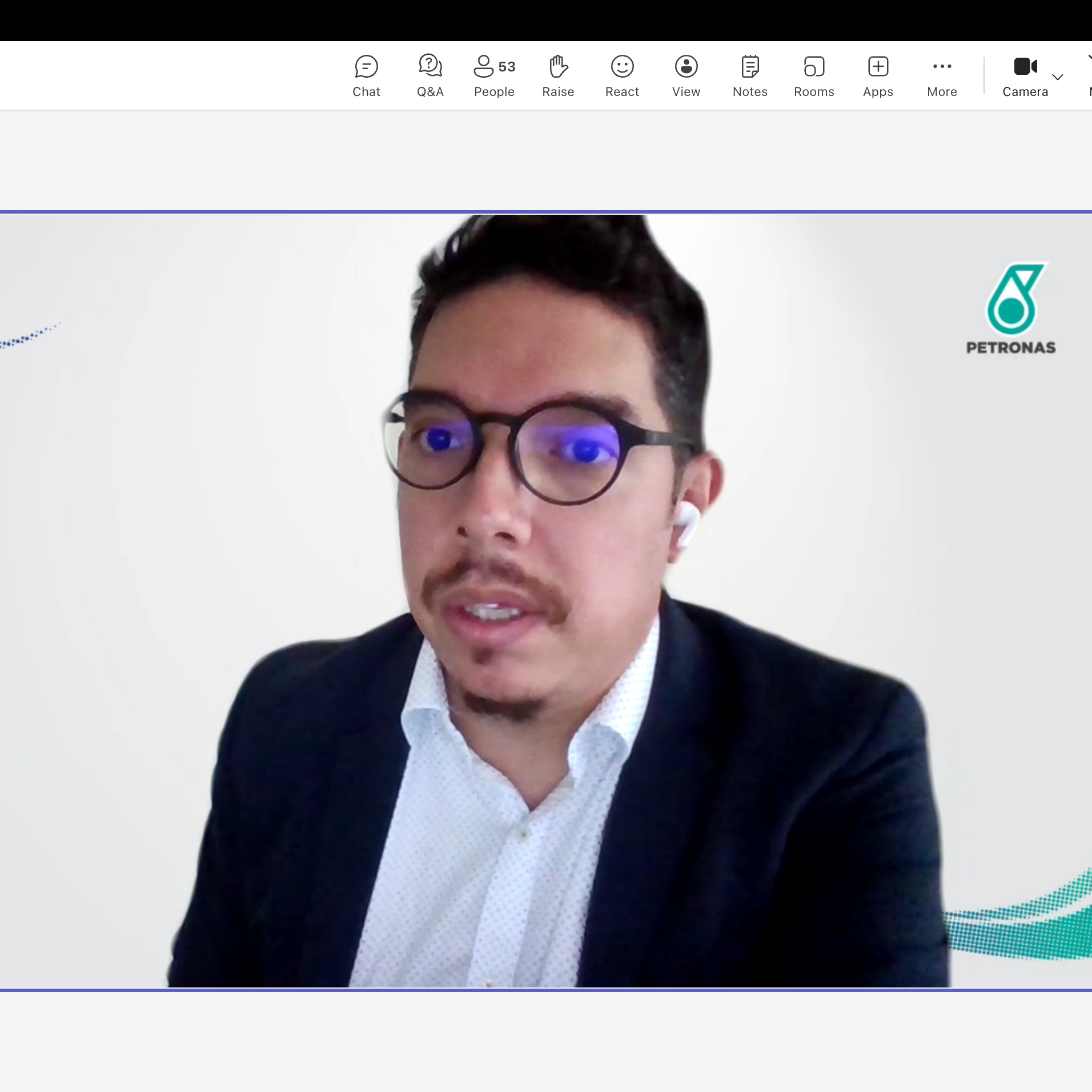Viewport: 1092px width, 1092px height.
Task: Open the breakout Rooms icon
Action: 814,67
